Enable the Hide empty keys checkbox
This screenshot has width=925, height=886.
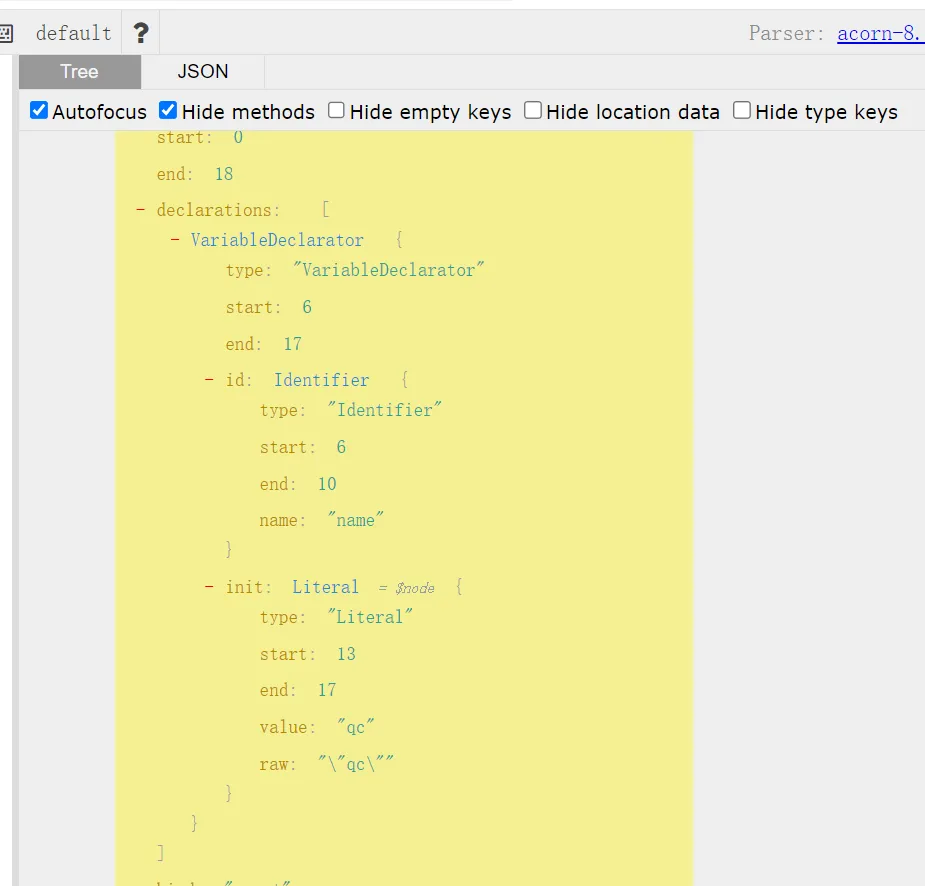point(337,111)
